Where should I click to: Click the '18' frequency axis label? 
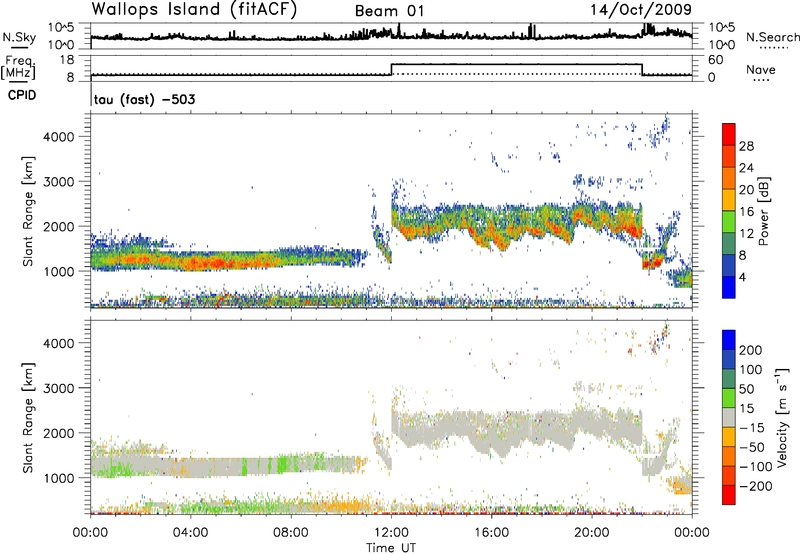67,60
